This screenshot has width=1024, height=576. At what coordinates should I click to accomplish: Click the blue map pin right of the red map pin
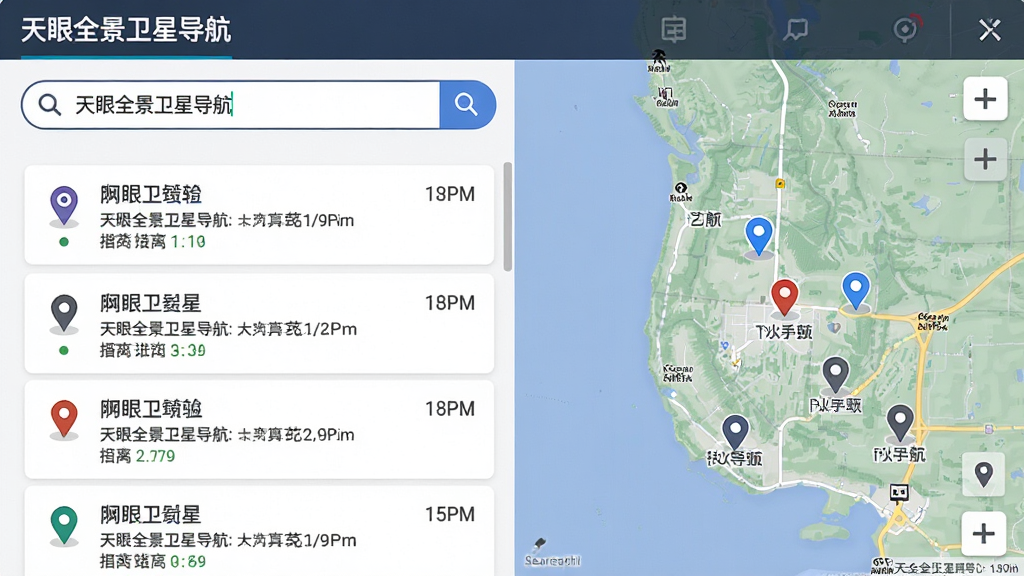(856, 291)
